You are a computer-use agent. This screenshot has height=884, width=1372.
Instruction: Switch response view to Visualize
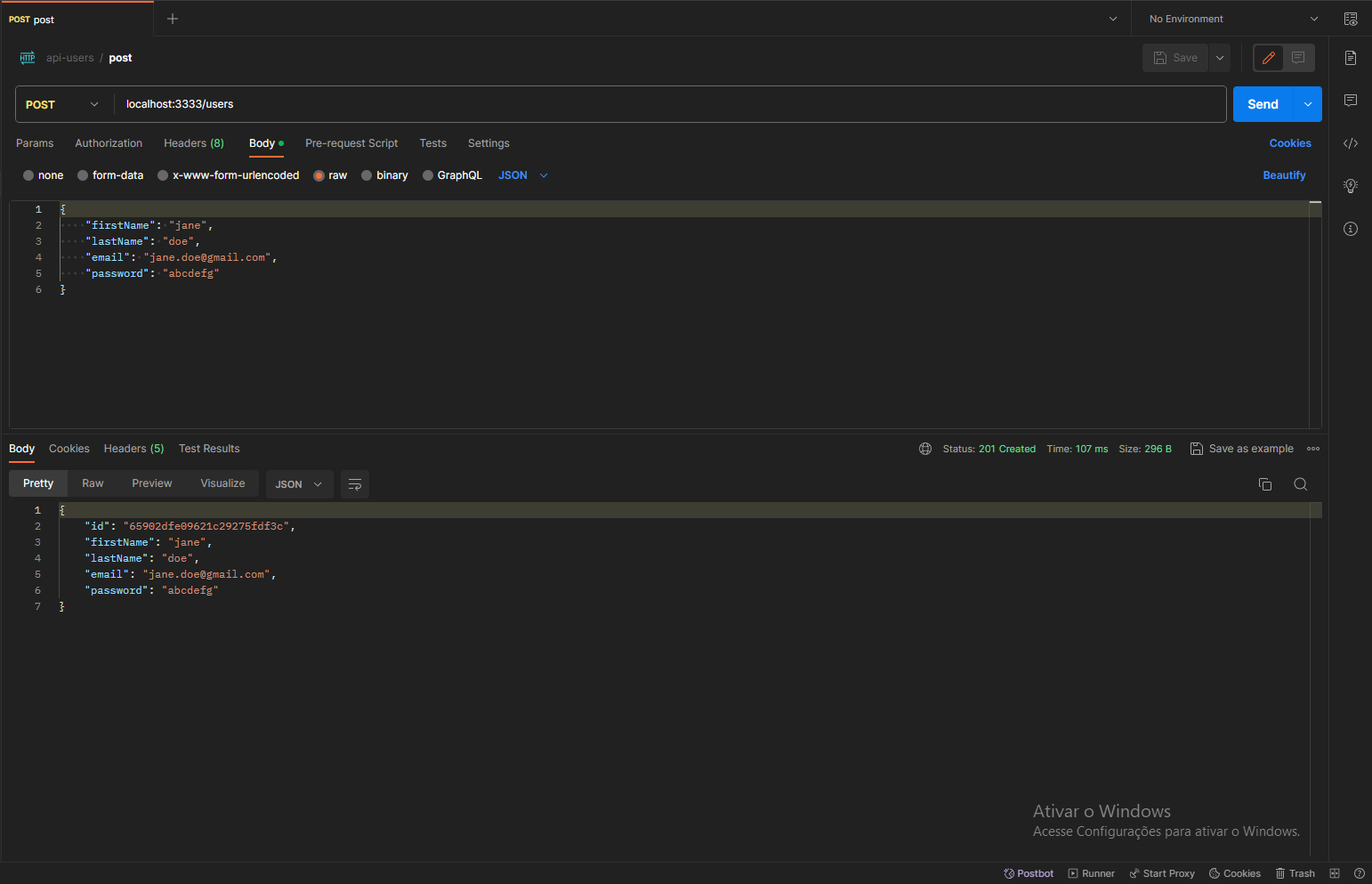coord(222,483)
